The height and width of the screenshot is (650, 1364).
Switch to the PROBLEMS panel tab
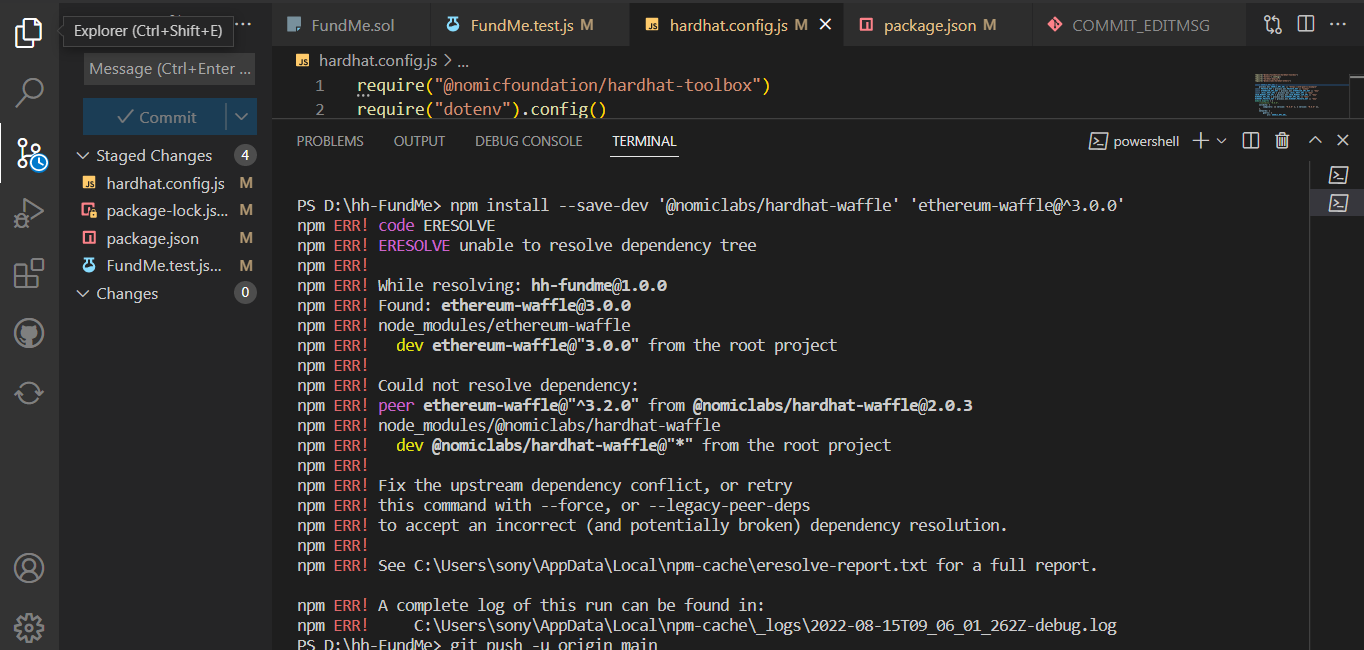click(330, 141)
